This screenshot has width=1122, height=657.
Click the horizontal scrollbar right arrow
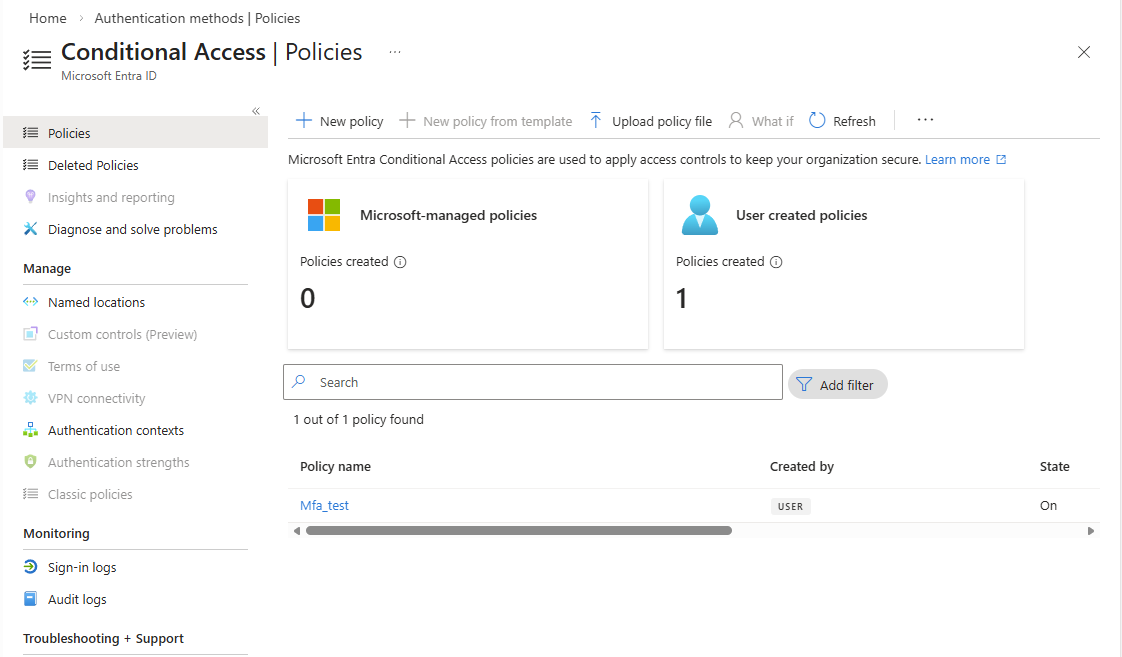coord(1091,531)
